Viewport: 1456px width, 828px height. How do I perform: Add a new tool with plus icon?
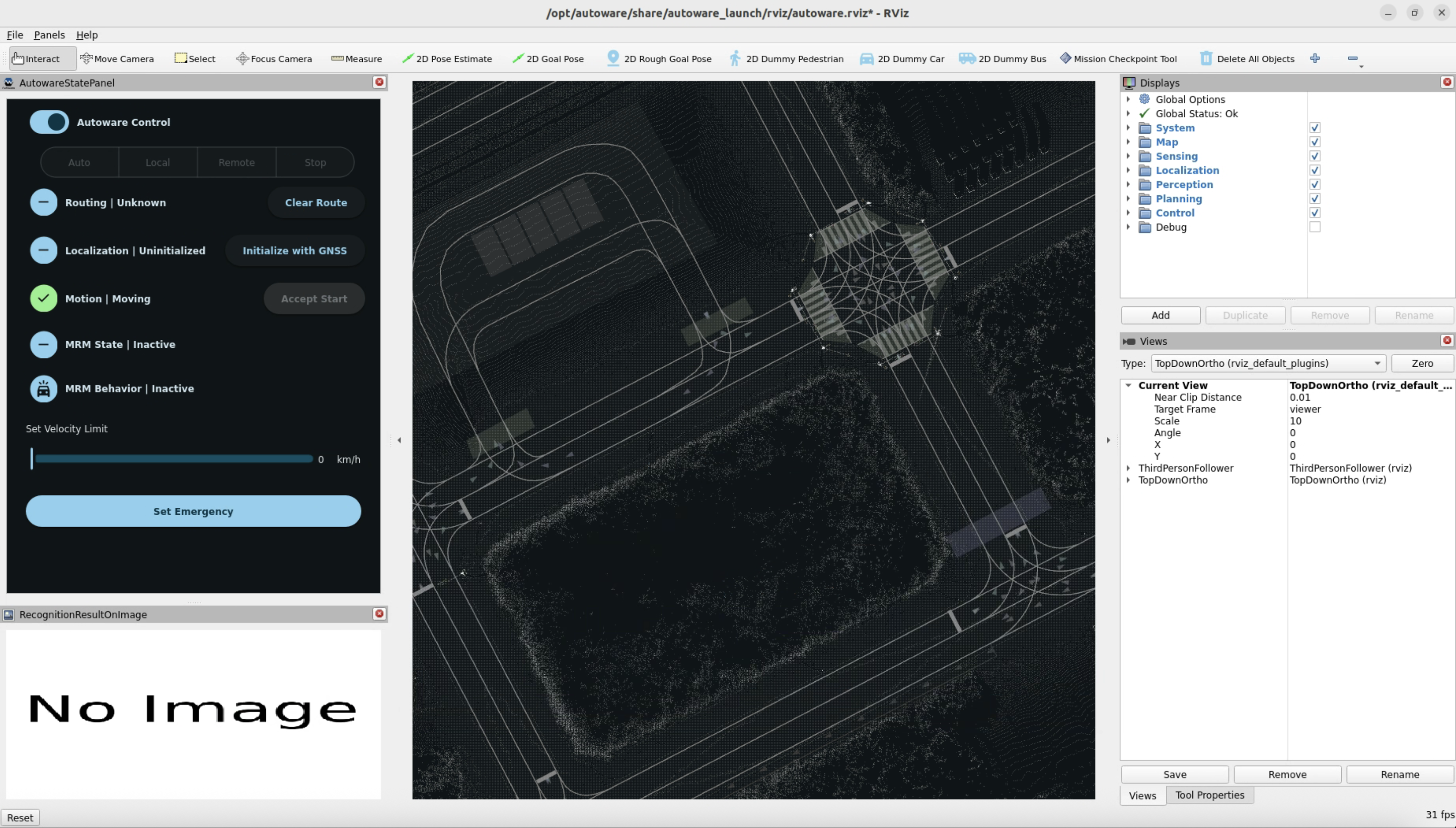(x=1315, y=58)
